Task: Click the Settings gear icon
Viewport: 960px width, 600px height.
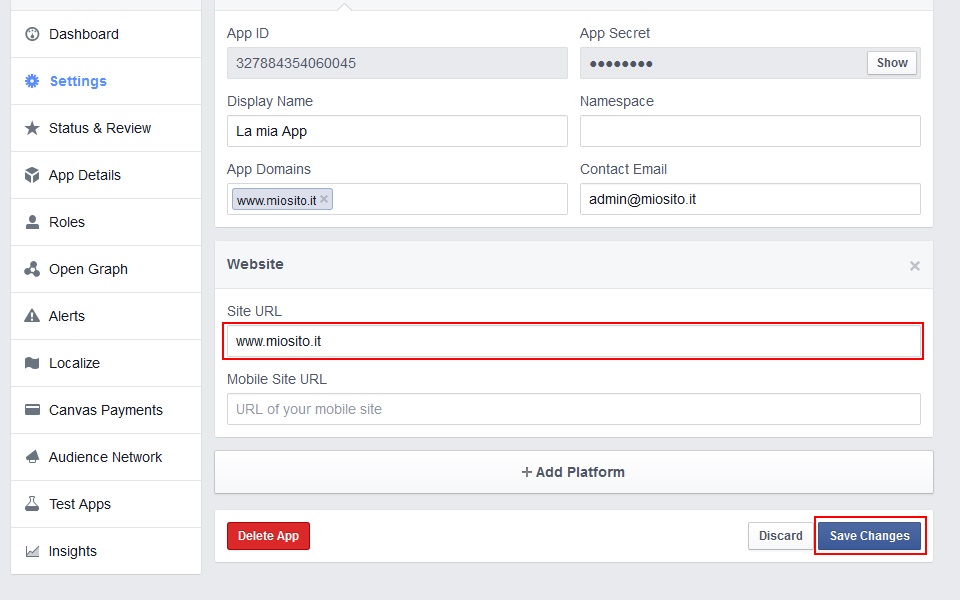Action: [x=32, y=81]
